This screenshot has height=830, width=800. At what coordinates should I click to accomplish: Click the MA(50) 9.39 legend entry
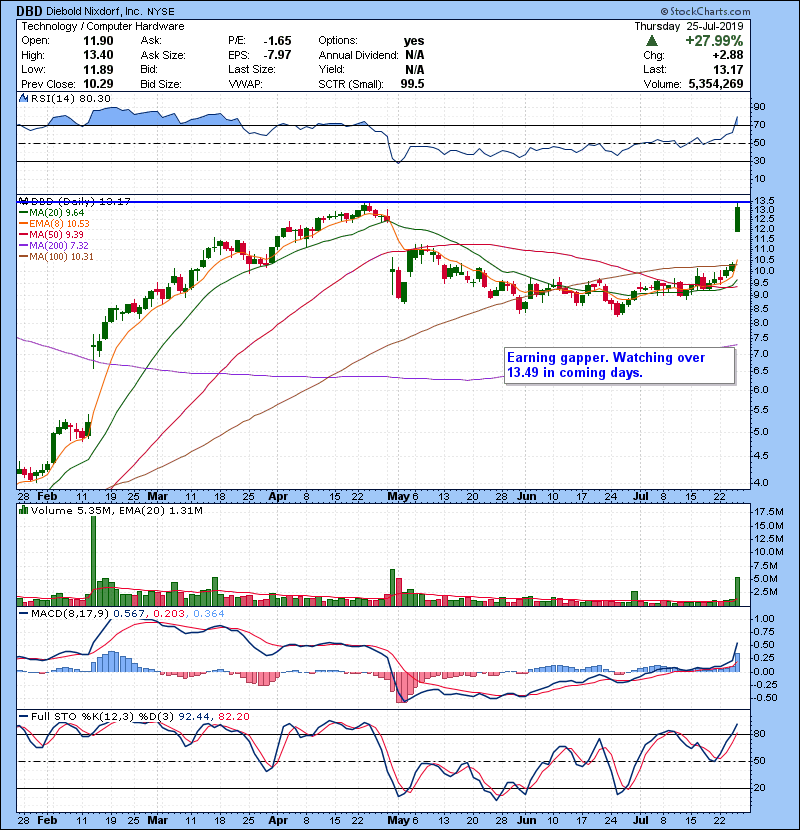coord(51,234)
